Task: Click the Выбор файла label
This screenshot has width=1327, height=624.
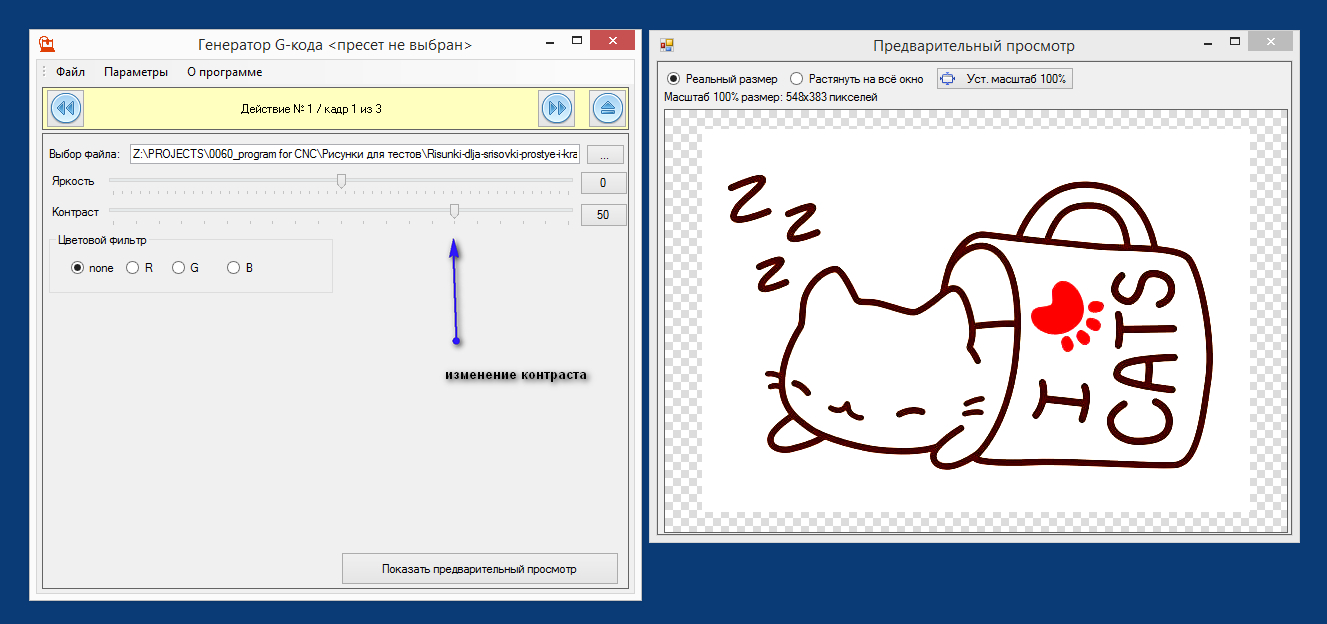Action: pos(85,154)
